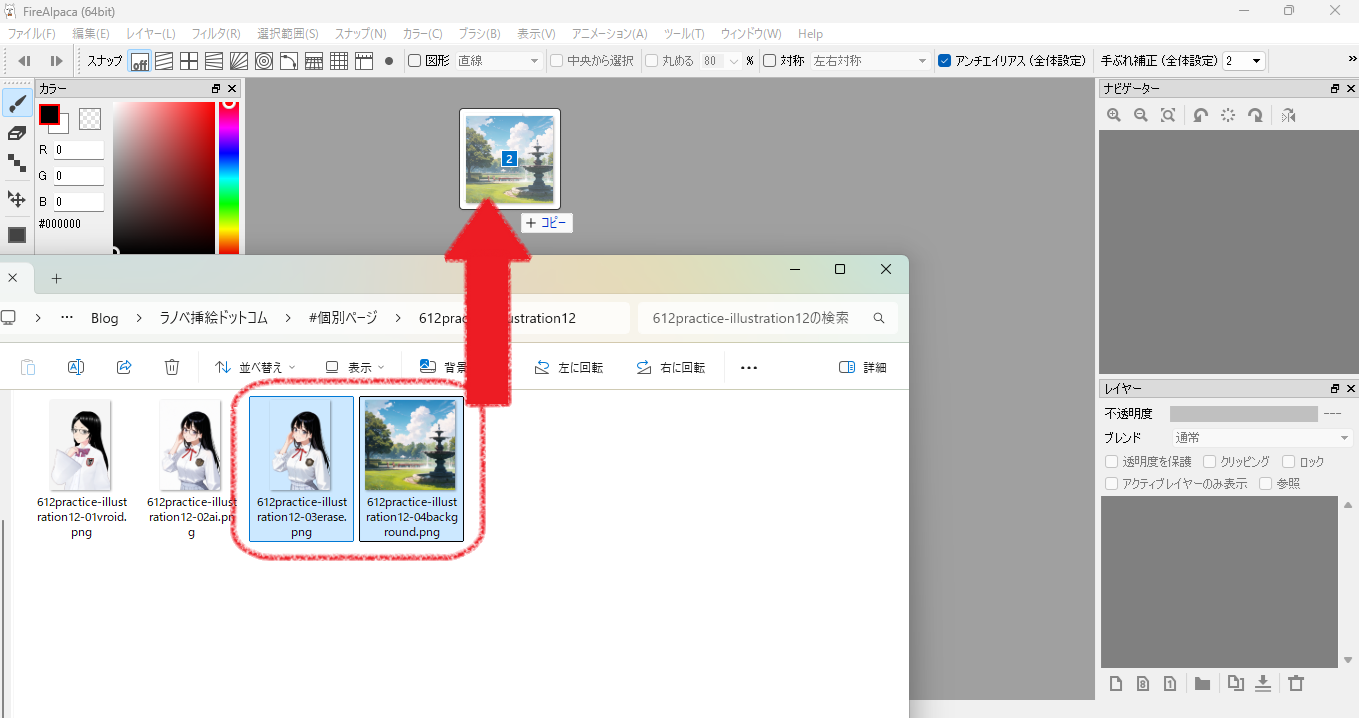Select the Move tool
This screenshot has height=718, width=1359.
[x=17, y=199]
